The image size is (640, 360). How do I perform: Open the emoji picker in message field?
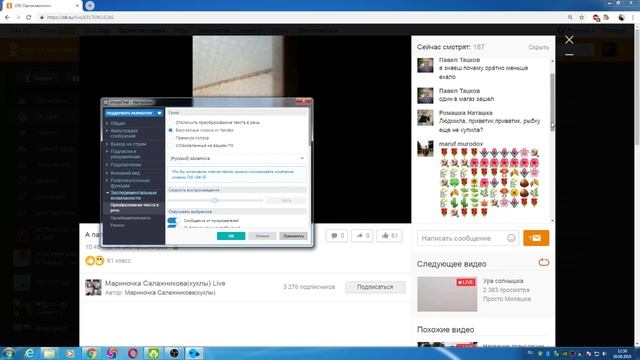511,238
